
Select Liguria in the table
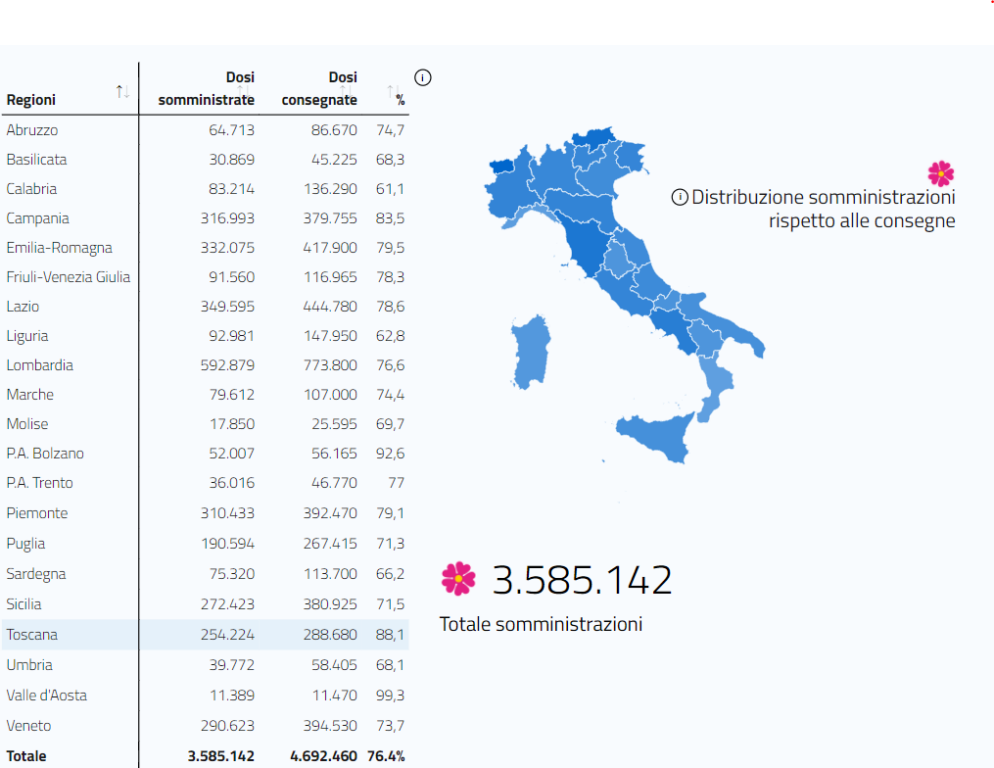pyautogui.click(x=27, y=336)
